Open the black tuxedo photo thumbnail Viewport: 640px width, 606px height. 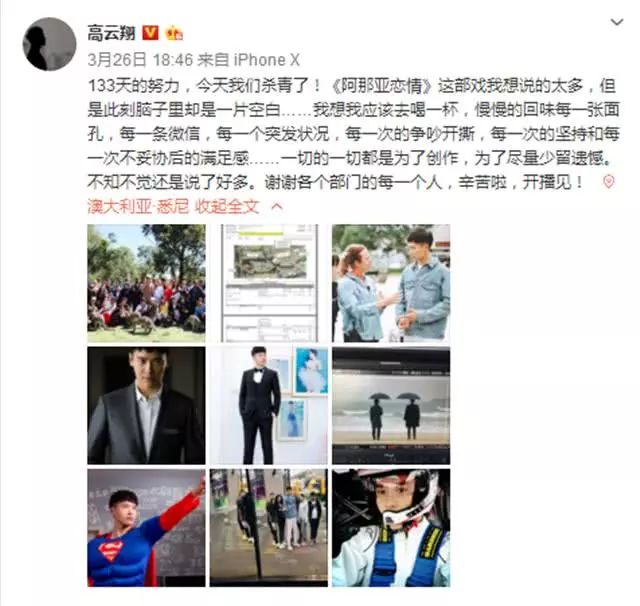[x=269, y=406]
